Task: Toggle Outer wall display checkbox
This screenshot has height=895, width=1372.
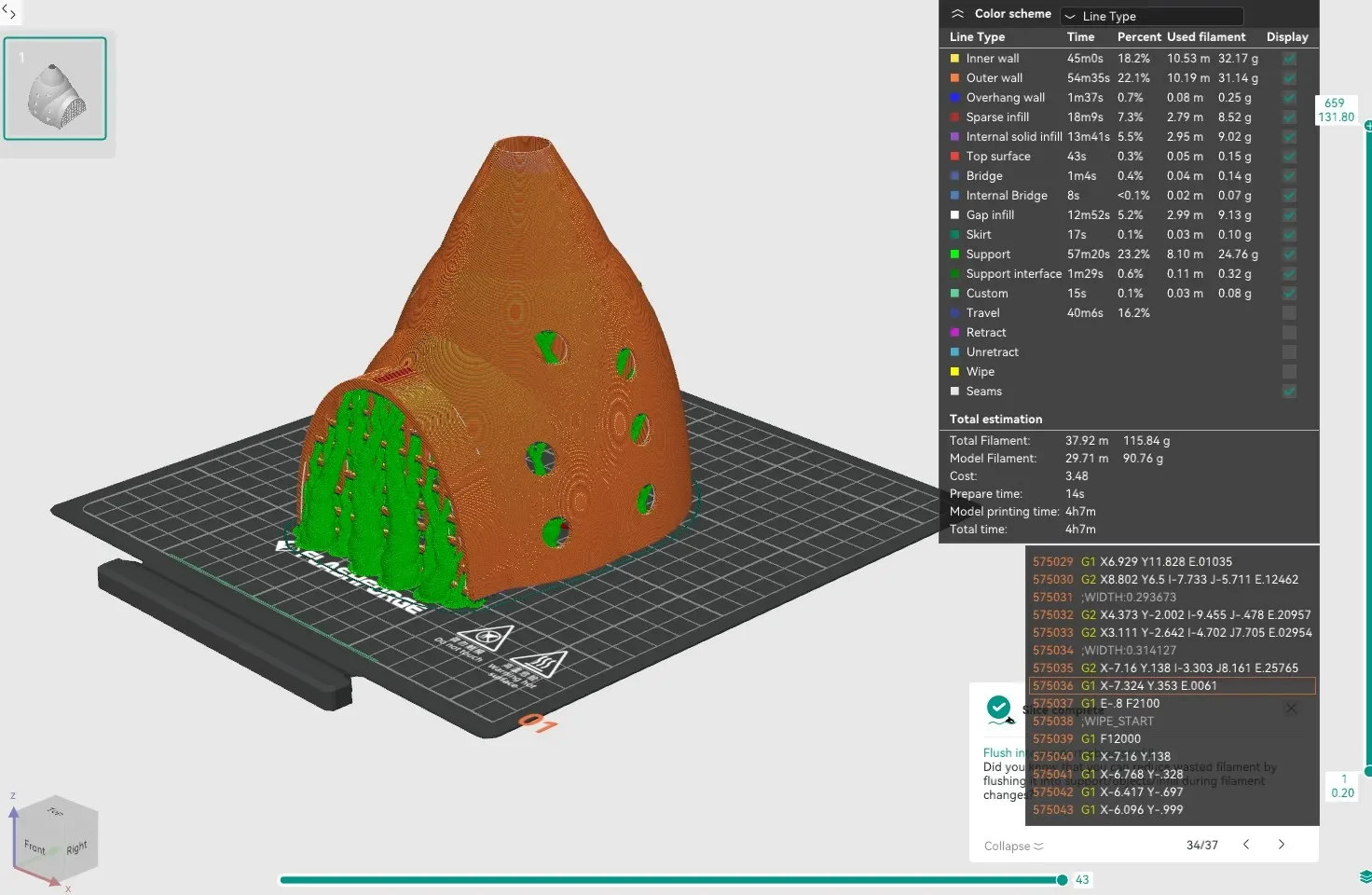Action: 1289,77
